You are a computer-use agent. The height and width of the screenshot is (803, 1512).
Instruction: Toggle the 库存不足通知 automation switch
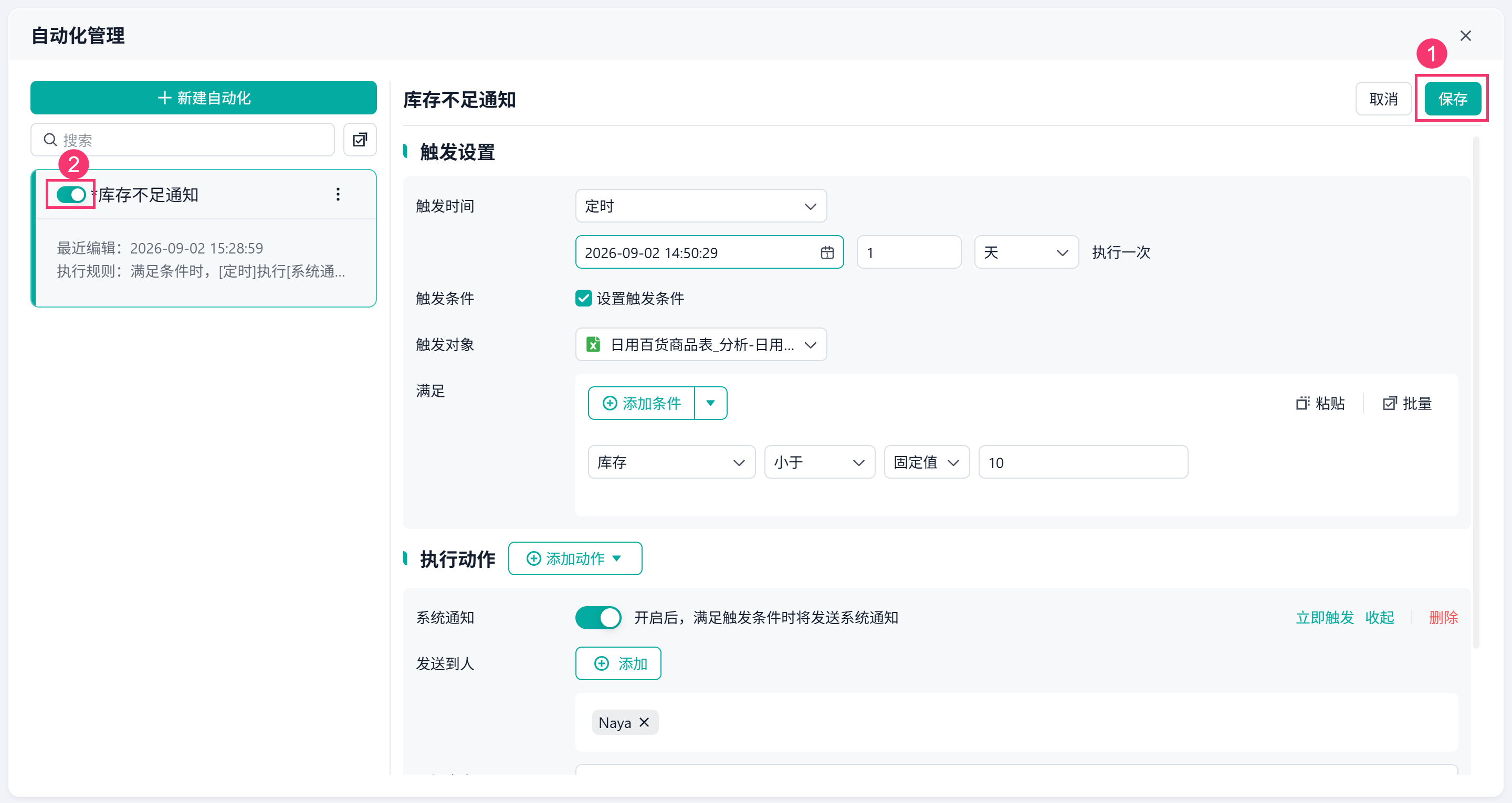[71, 194]
